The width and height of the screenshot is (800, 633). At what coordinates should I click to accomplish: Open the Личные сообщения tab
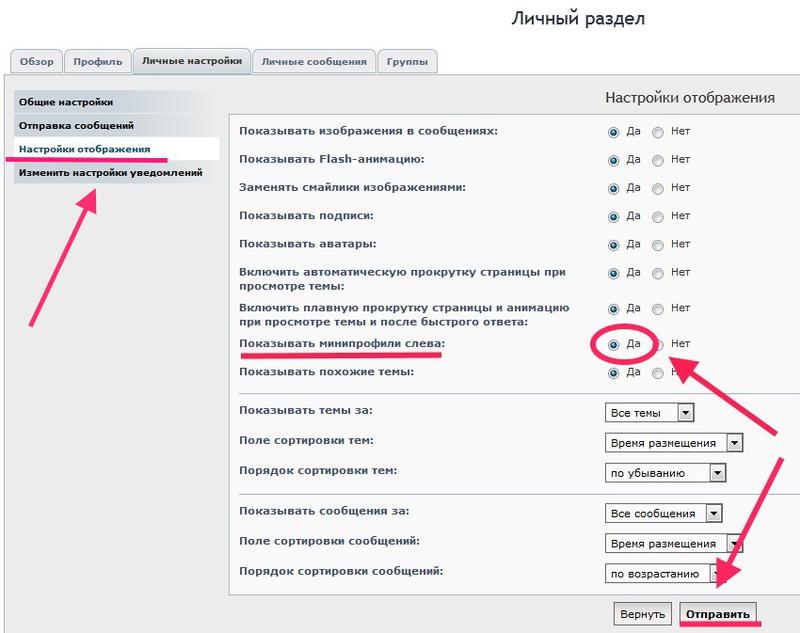point(314,62)
